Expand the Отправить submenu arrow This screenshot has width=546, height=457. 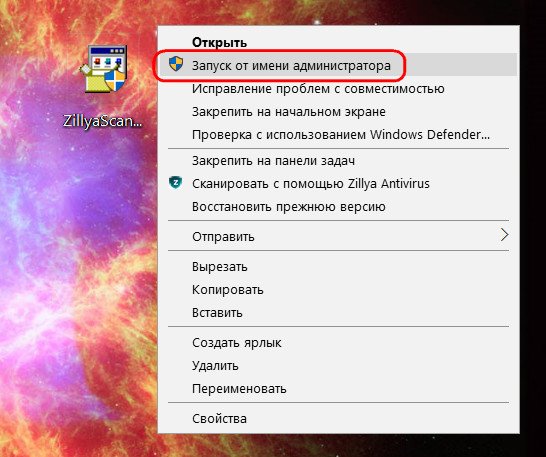pyautogui.click(x=504, y=235)
